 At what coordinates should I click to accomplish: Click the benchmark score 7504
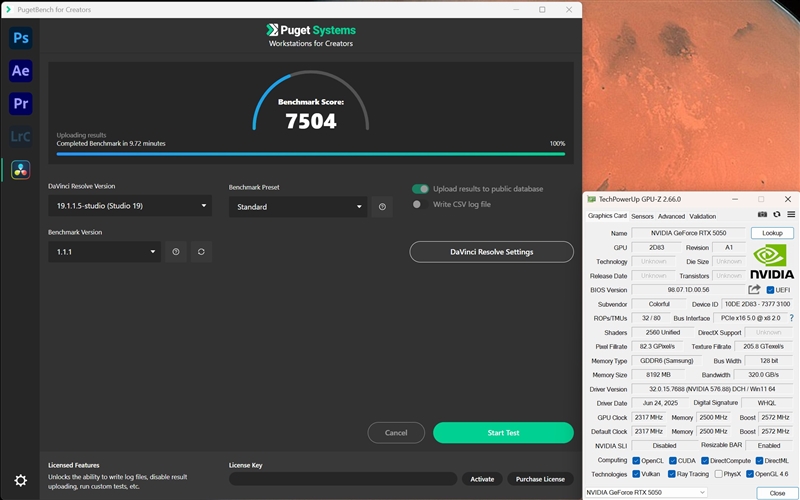tap(311, 121)
